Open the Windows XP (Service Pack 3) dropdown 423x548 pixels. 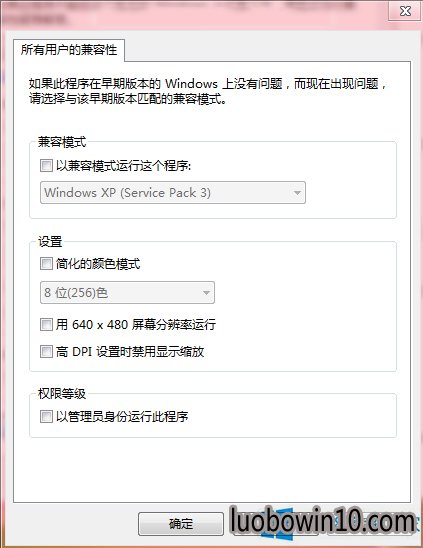173,193
